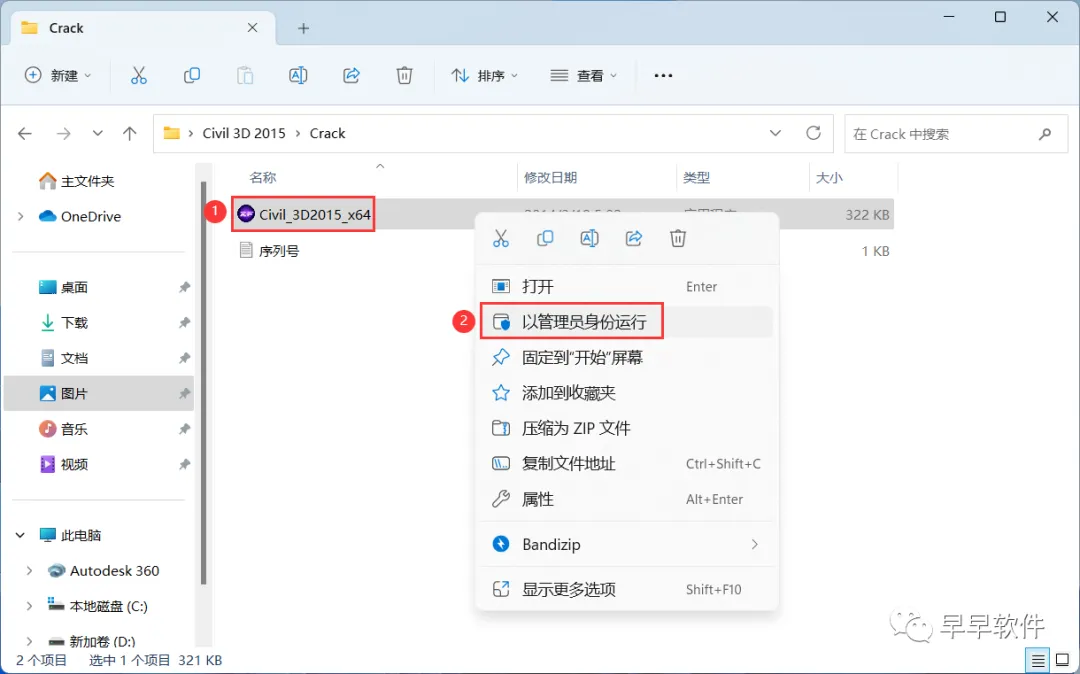The height and width of the screenshot is (674, 1080).
Task: Click the Delete icon in the context menu
Action: coord(678,238)
